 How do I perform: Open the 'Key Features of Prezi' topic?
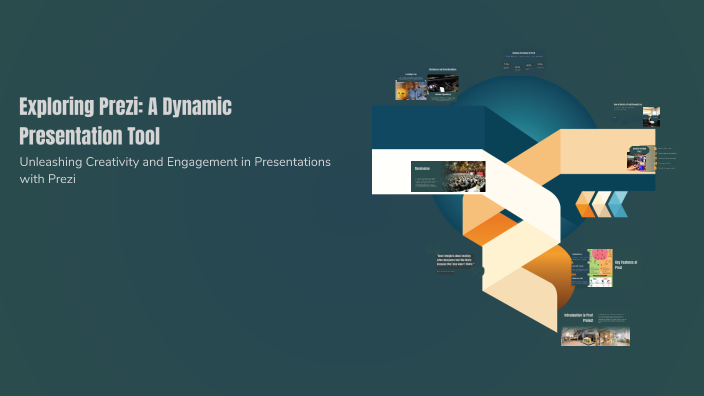coord(604,268)
